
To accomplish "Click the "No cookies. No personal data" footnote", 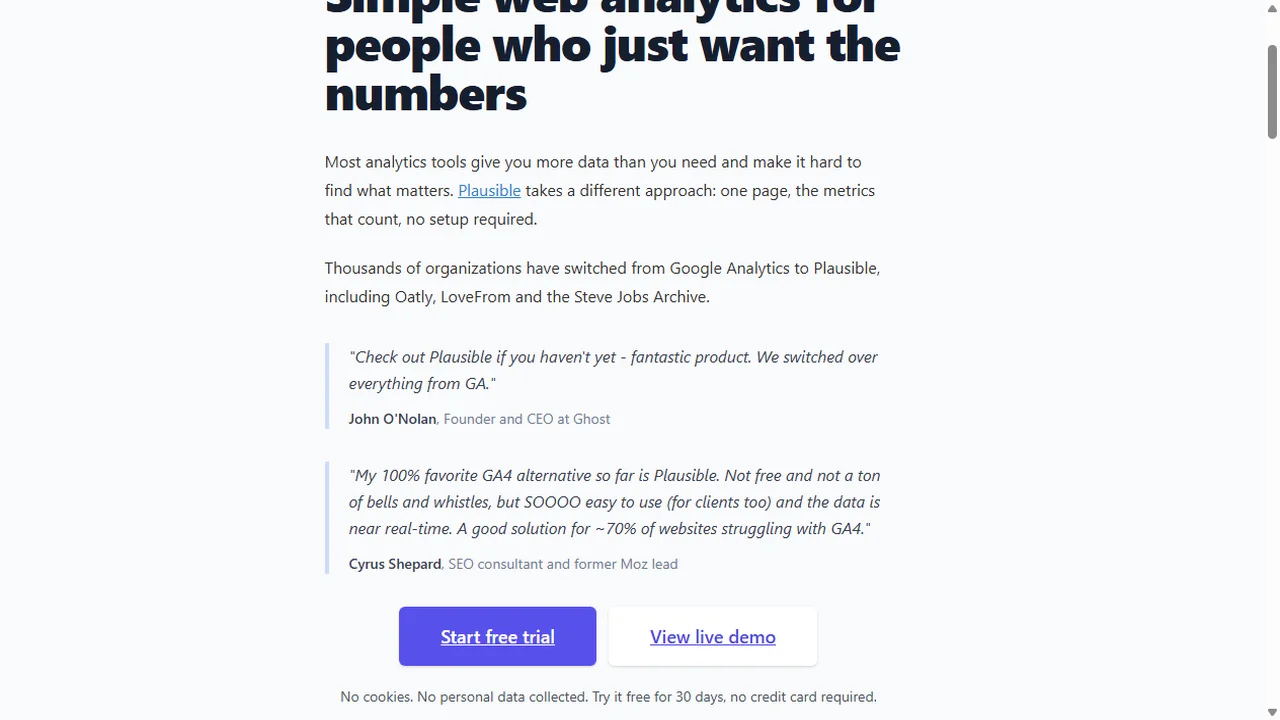I will coord(608,697).
